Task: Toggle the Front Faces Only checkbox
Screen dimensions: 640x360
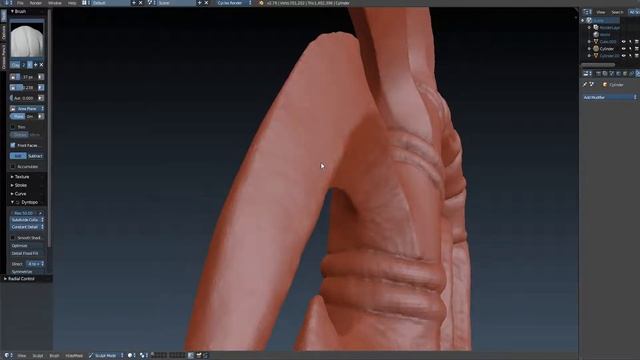Action: click(13, 145)
